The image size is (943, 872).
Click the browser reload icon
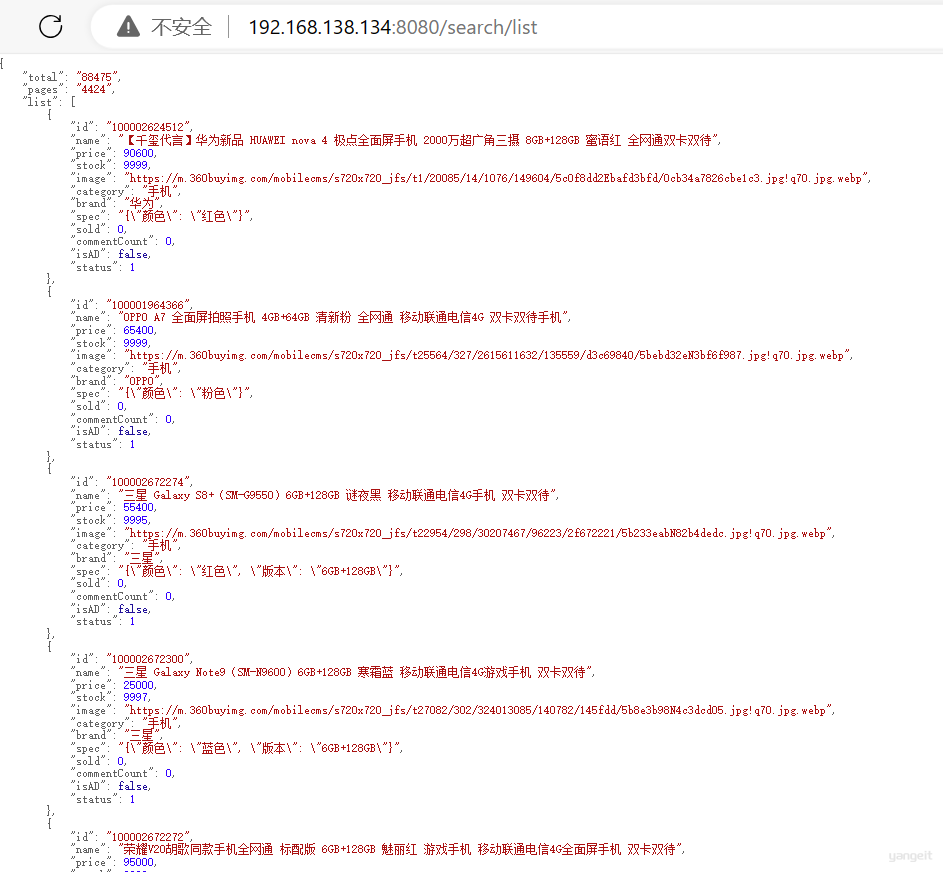pyautogui.click(x=51, y=26)
